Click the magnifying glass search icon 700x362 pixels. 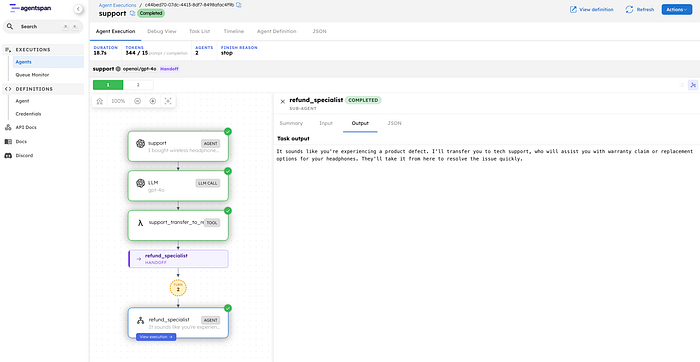[x=10, y=27]
